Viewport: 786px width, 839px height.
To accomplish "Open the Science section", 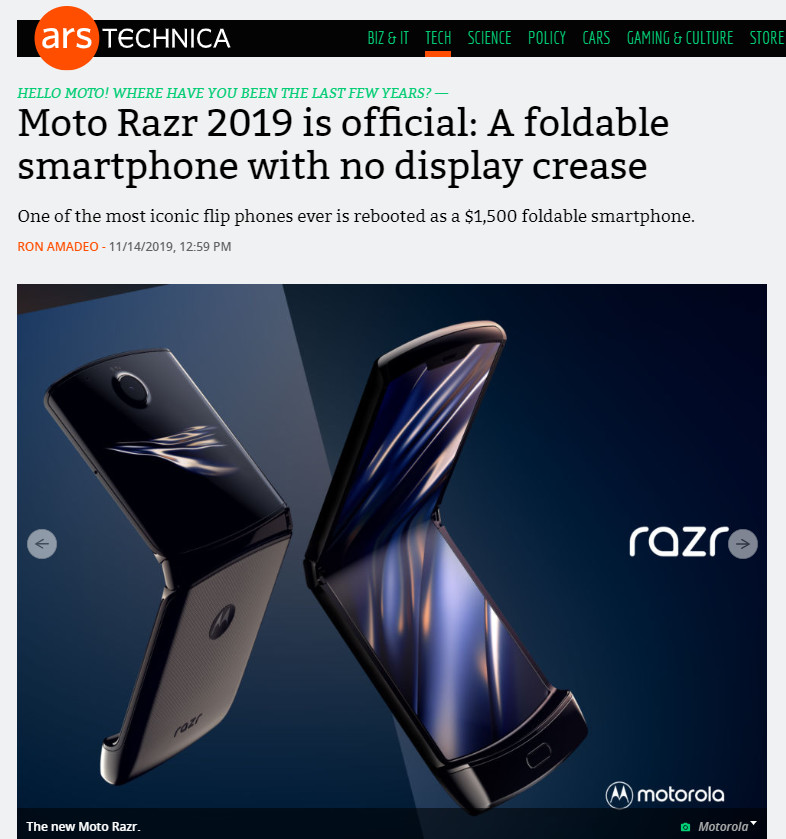I will (x=489, y=38).
